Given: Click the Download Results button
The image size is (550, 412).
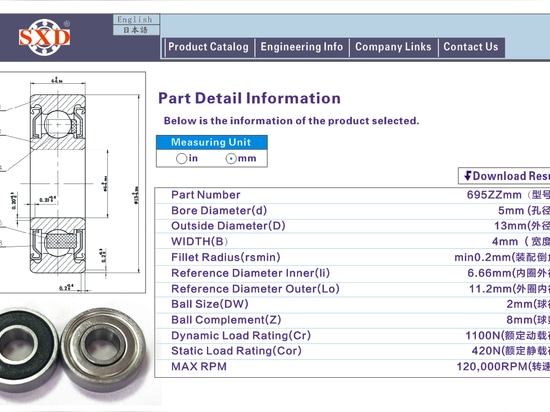Looking at the screenshot, I should [504, 176].
